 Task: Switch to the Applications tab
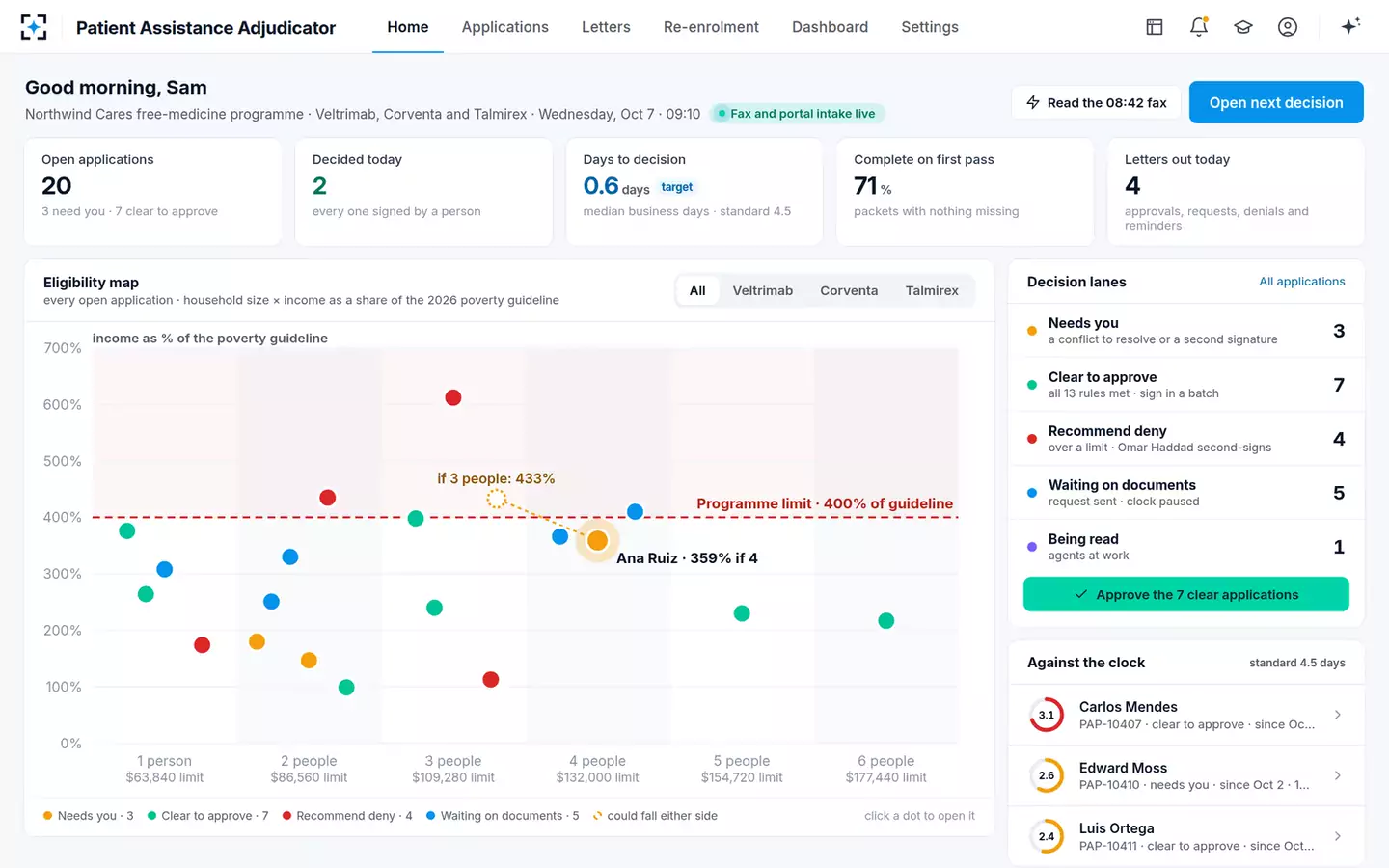[504, 27]
